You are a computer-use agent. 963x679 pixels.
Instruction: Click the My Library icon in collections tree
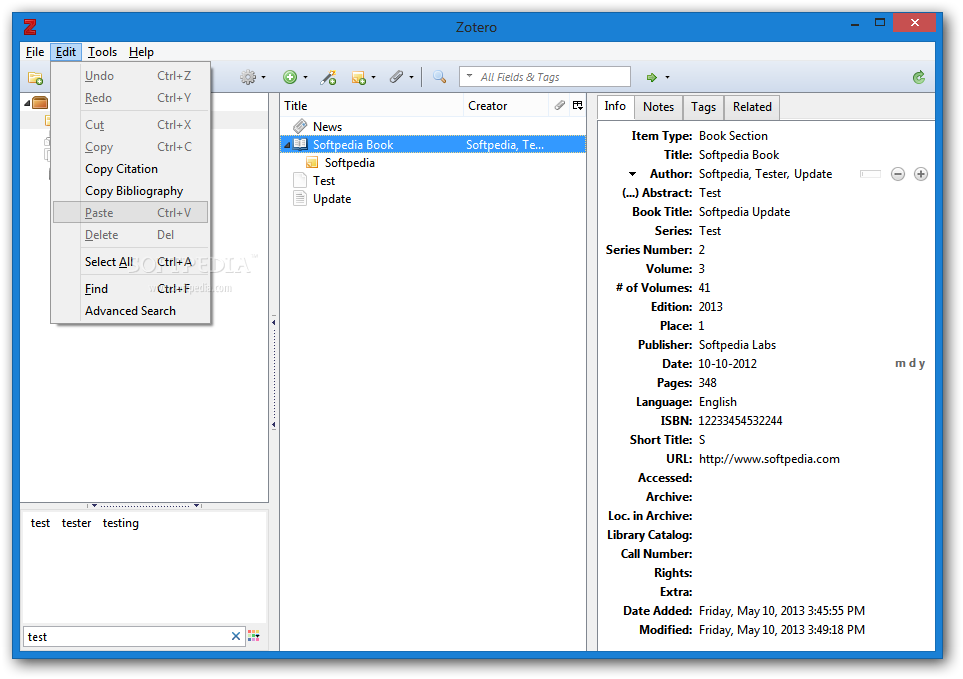click(x=40, y=103)
